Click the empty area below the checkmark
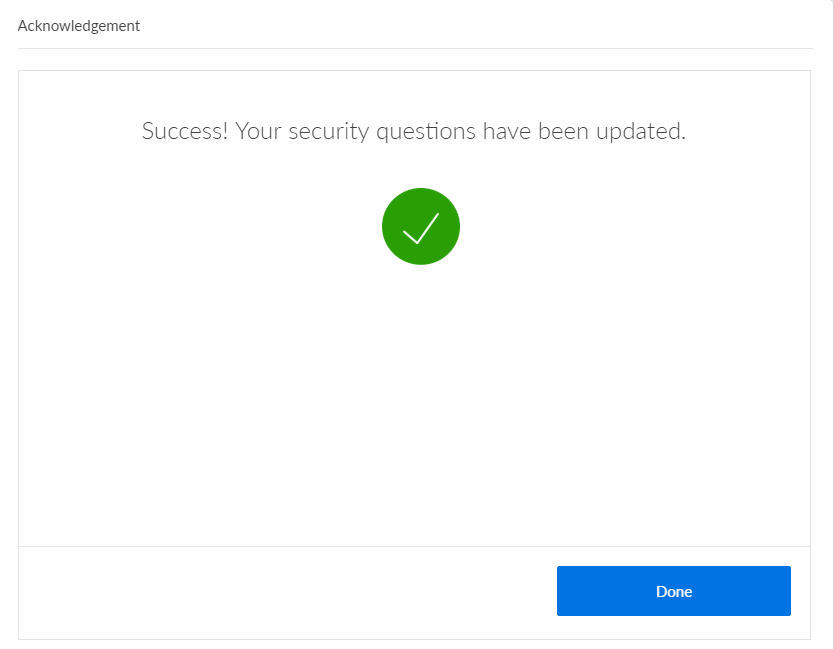 (x=414, y=400)
